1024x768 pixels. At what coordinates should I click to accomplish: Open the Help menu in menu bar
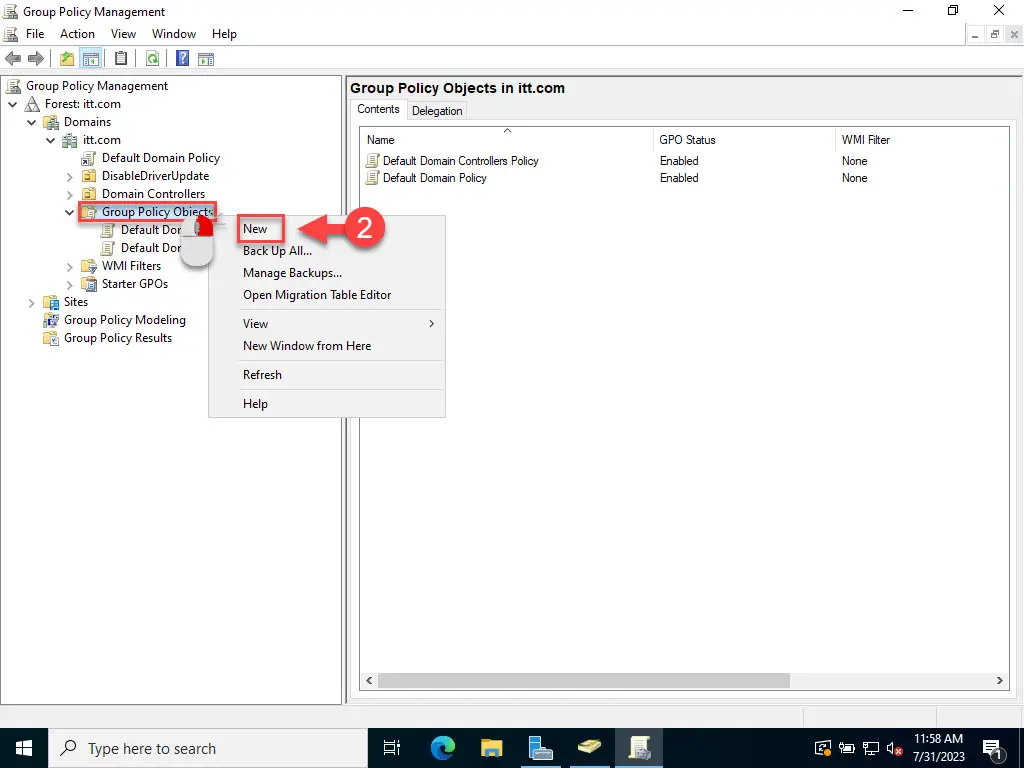[x=224, y=34]
